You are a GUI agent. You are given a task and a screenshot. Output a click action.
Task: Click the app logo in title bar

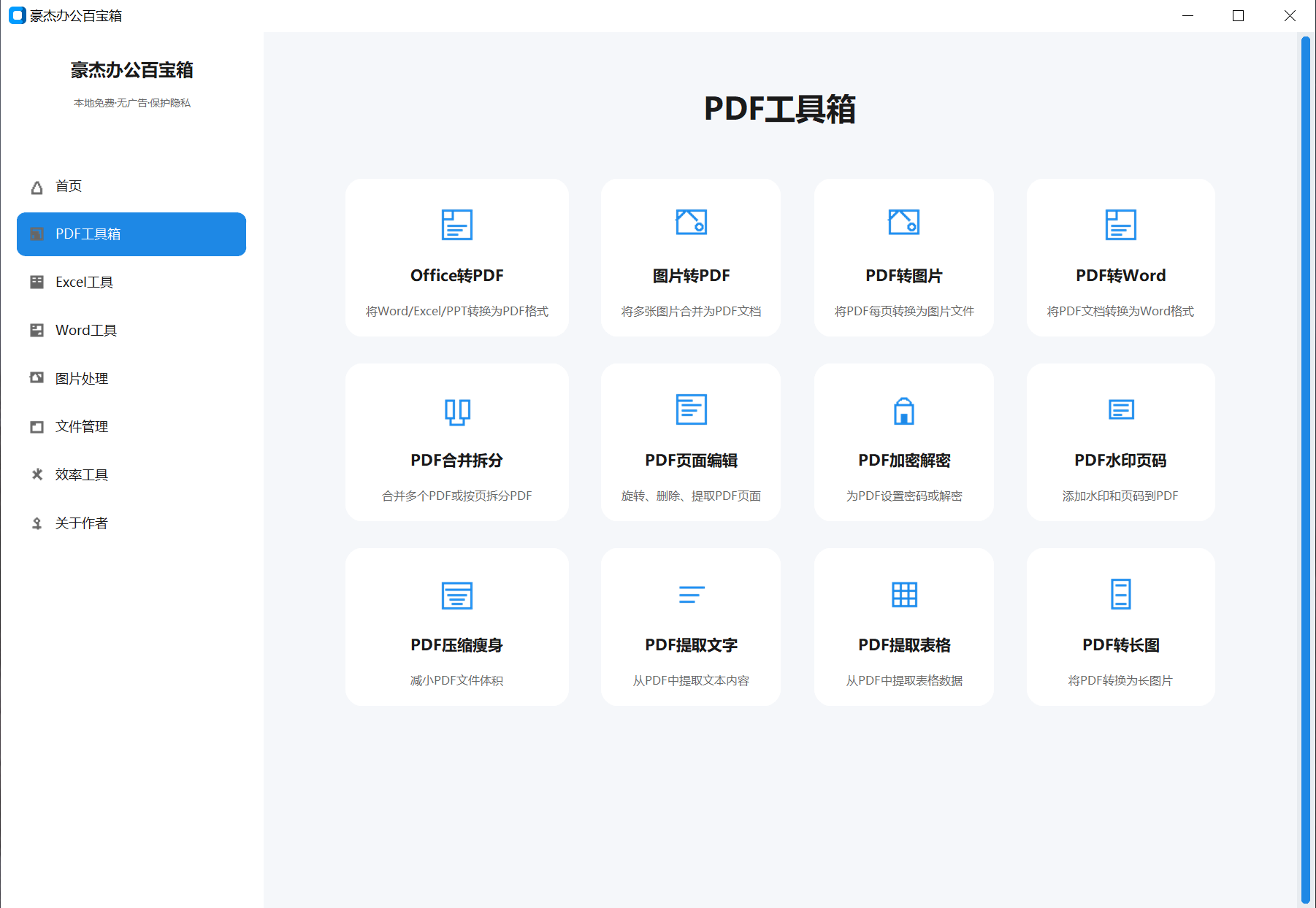(17, 15)
